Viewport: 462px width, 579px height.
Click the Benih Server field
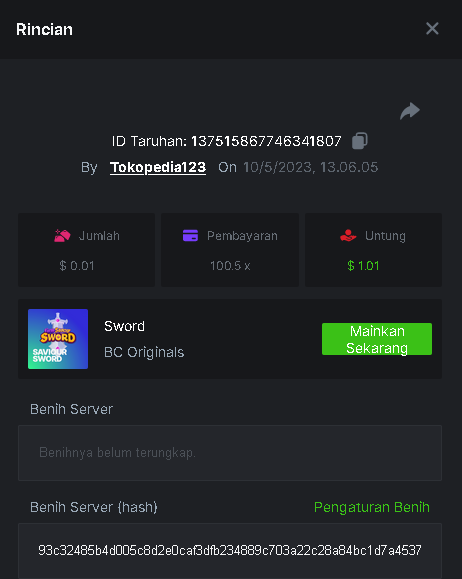(x=230, y=453)
